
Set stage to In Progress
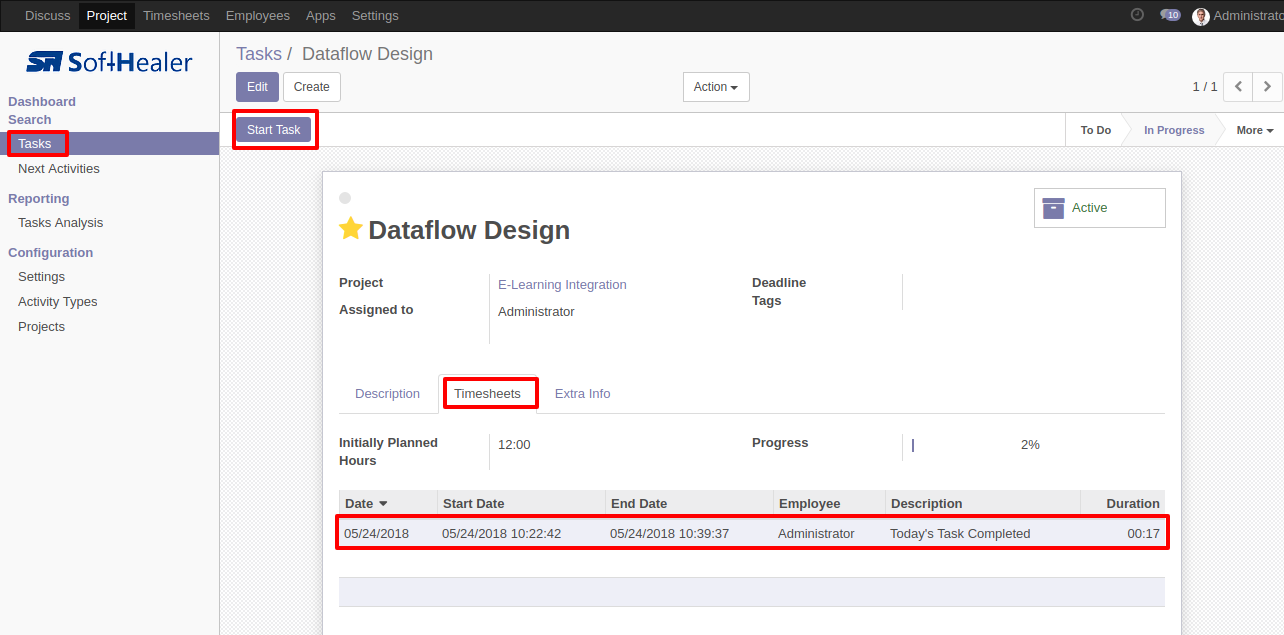tap(1174, 130)
